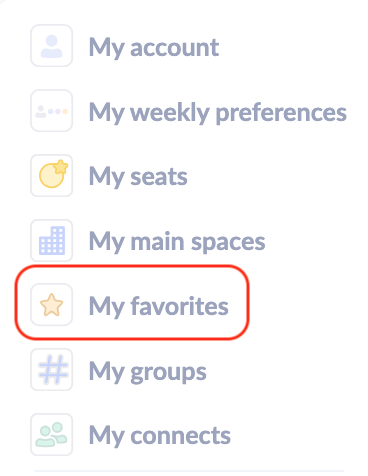Go to My weekly preferences
Viewport: 368px width, 476px height.
click(218, 113)
